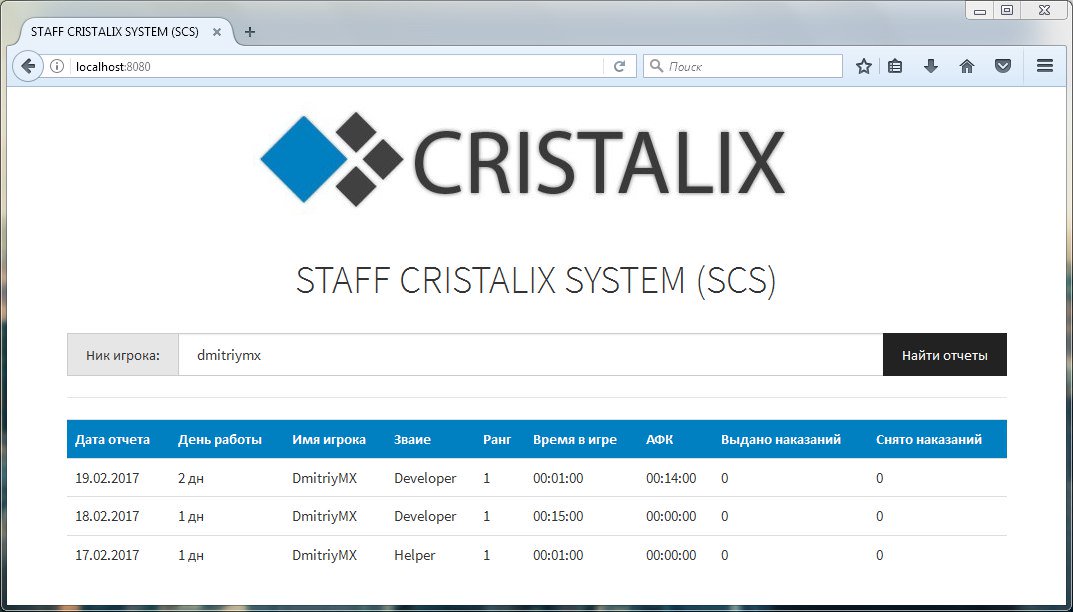Viewport: 1073px width, 612px height.
Task: Click DmitriyMX in the 19.02.2017 row
Action: (324, 478)
